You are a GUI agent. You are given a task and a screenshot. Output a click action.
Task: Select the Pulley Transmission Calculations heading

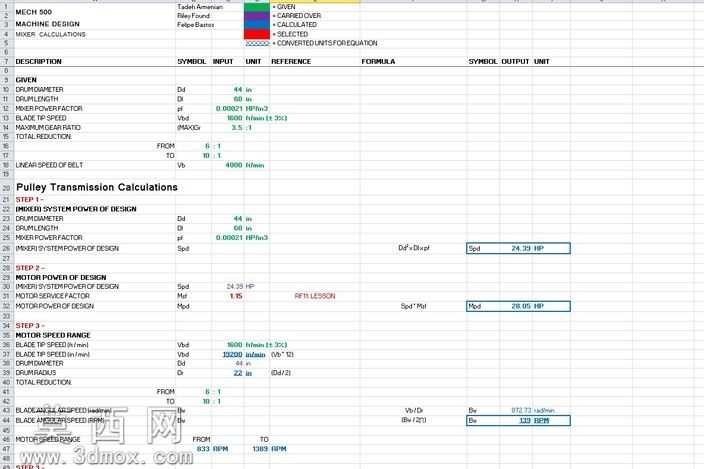point(97,187)
